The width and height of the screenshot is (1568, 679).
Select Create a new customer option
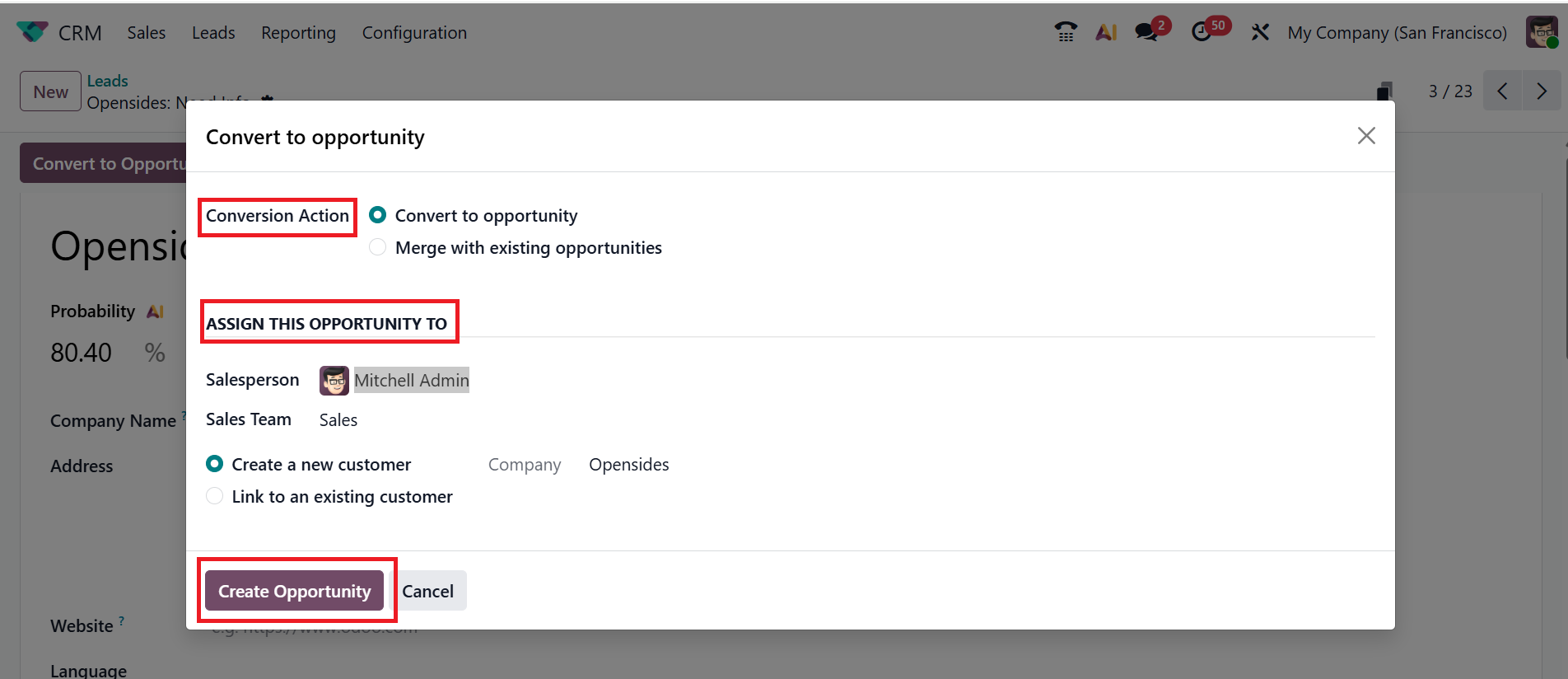pos(215,464)
